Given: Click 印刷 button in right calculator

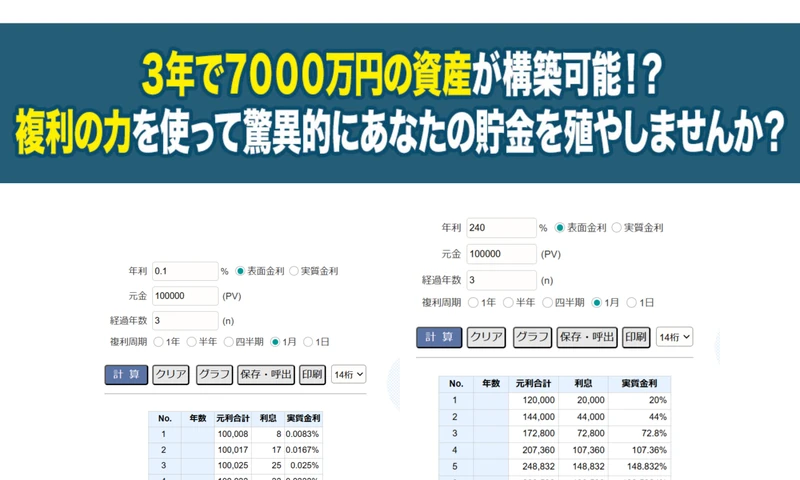Looking at the screenshot, I should point(636,337).
